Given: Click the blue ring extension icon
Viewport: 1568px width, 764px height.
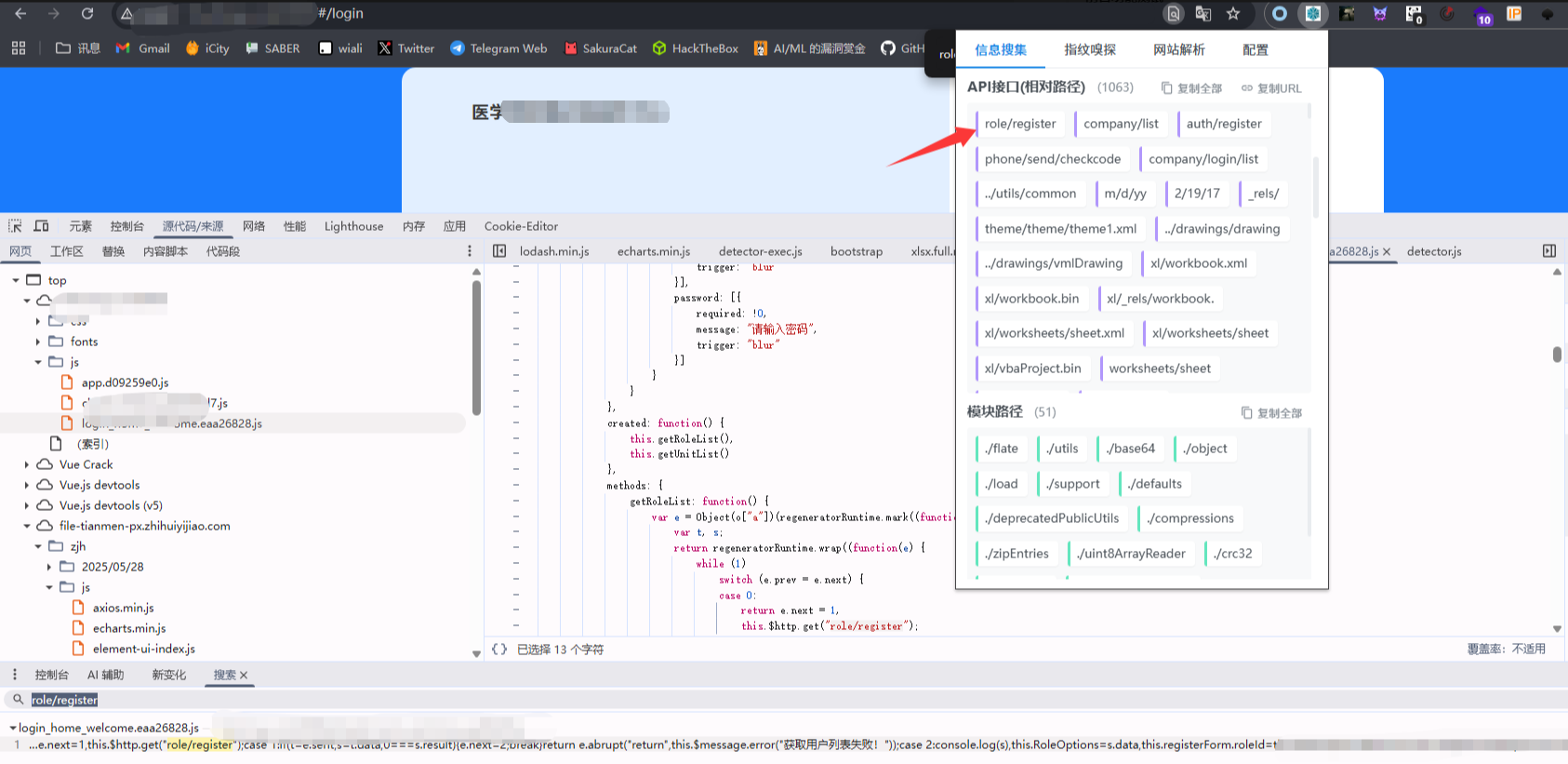Looking at the screenshot, I should pyautogui.click(x=1280, y=14).
